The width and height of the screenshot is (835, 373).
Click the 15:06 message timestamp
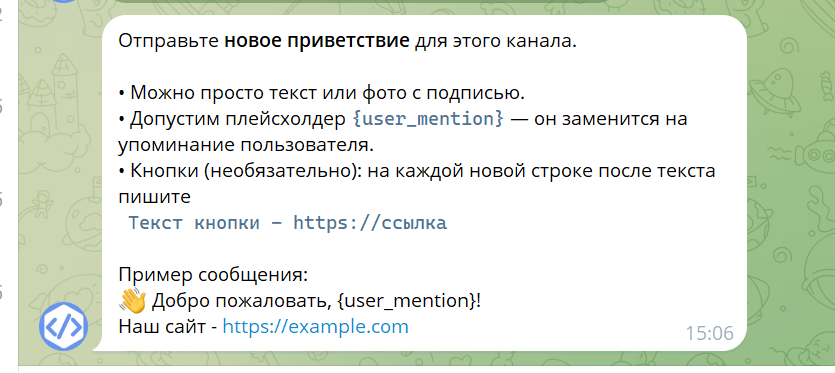pyautogui.click(x=709, y=334)
